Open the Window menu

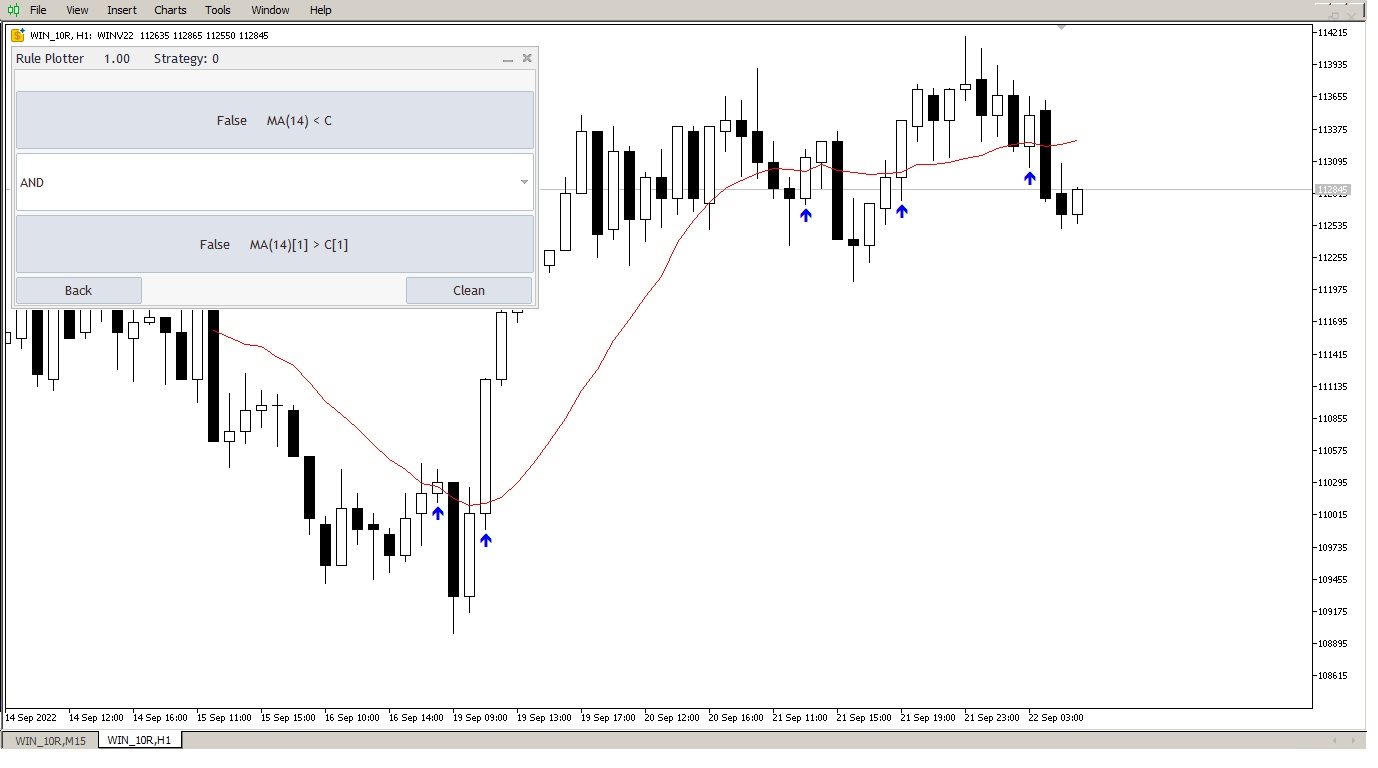point(270,10)
